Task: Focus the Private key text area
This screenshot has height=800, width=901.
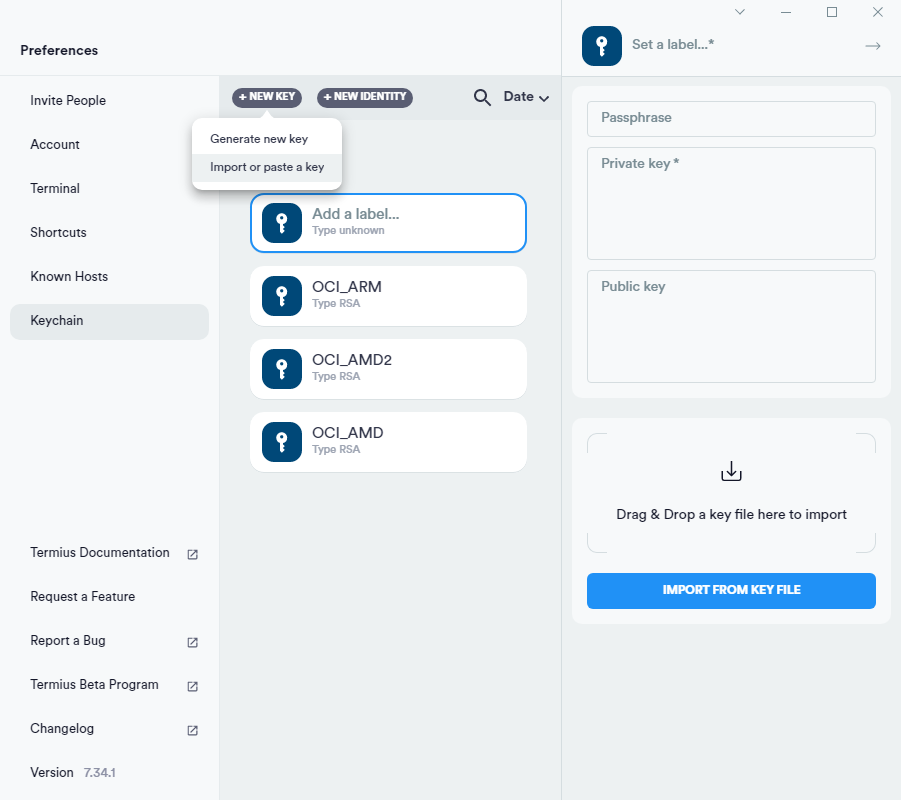Action: tap(731, 203)
